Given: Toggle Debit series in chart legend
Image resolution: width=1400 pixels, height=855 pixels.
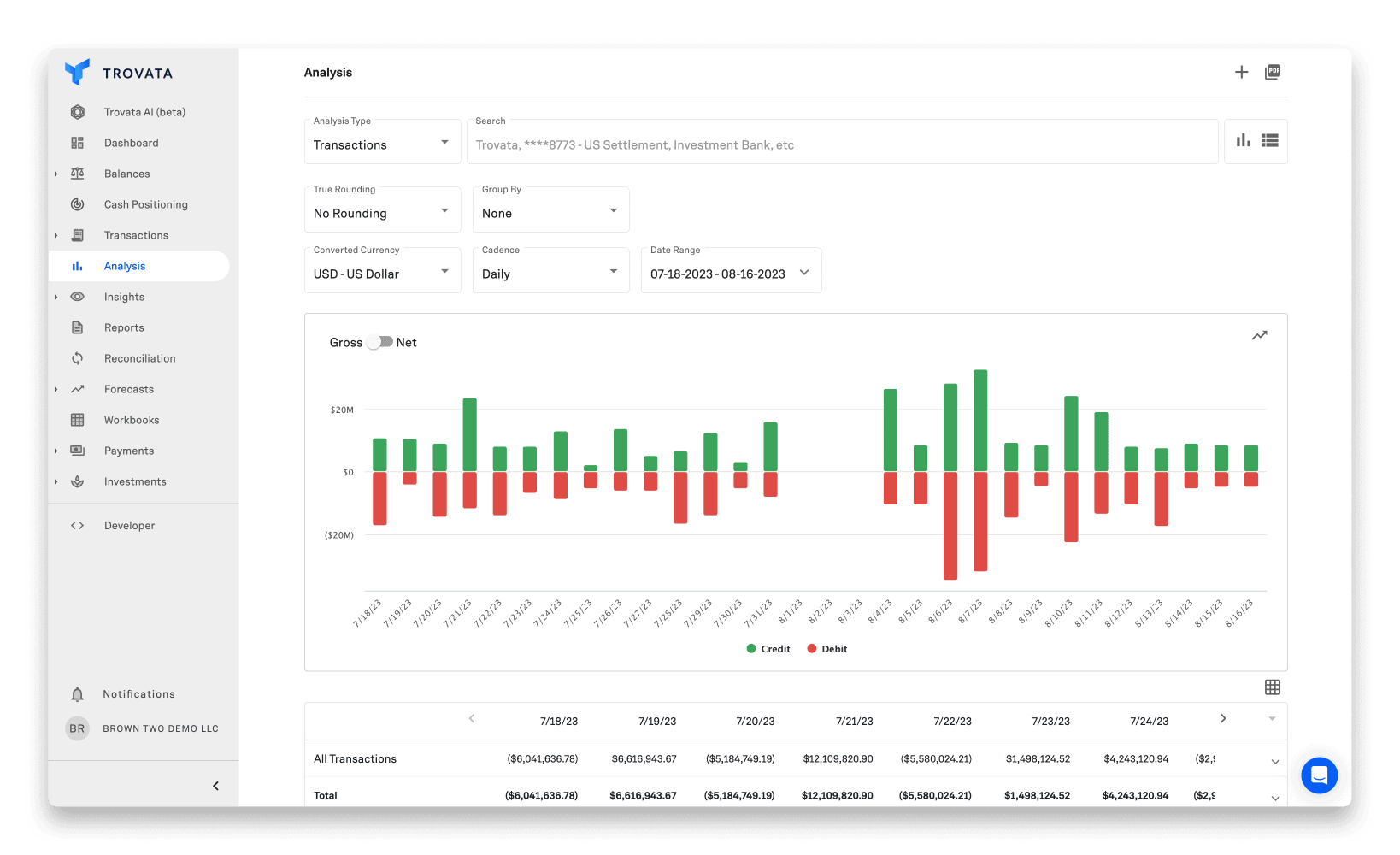Looking at the screenshot, I should tap(827, 649).
